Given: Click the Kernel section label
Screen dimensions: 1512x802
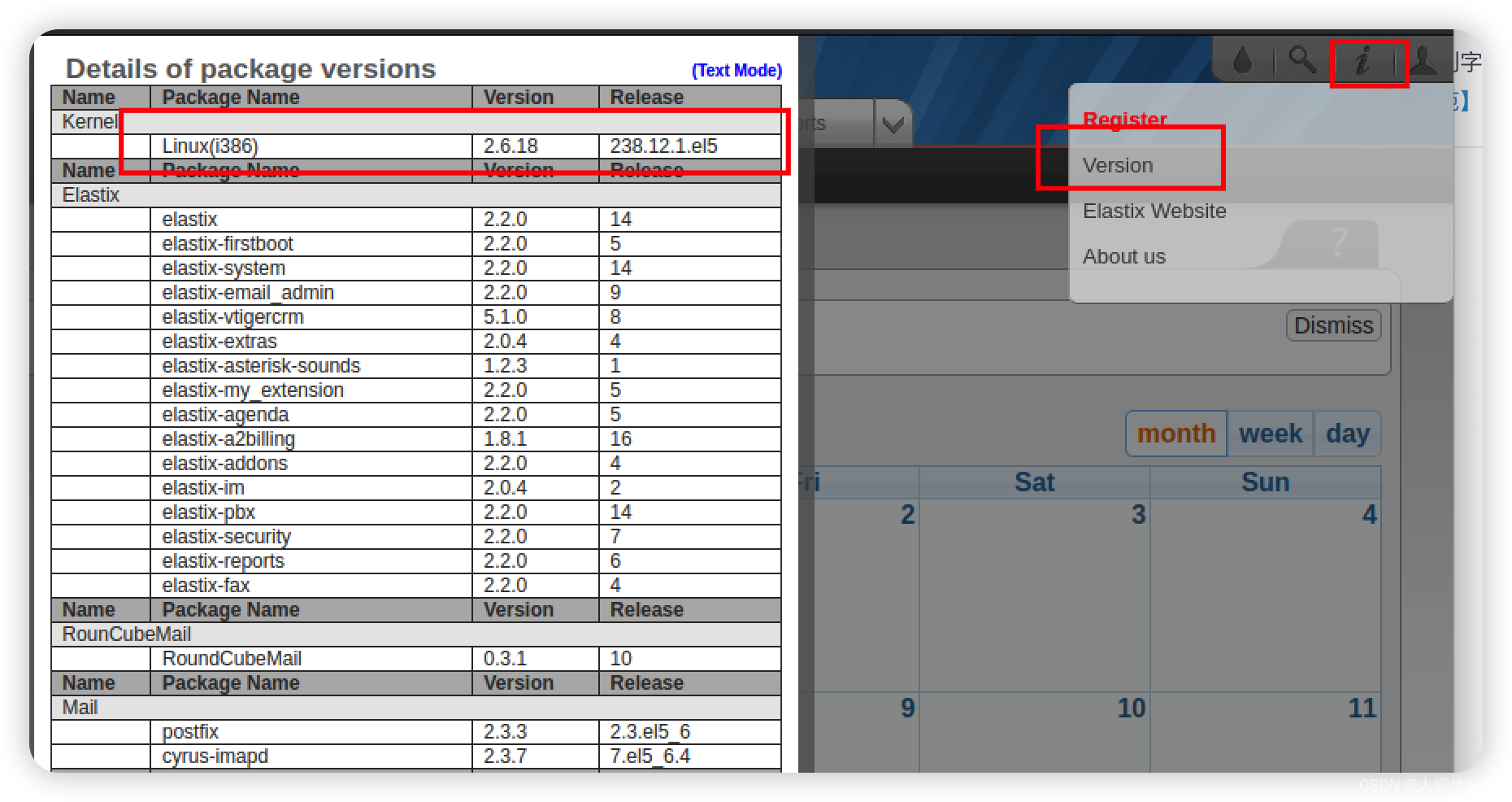Looking at the screenshot, I should pos(89,122).
